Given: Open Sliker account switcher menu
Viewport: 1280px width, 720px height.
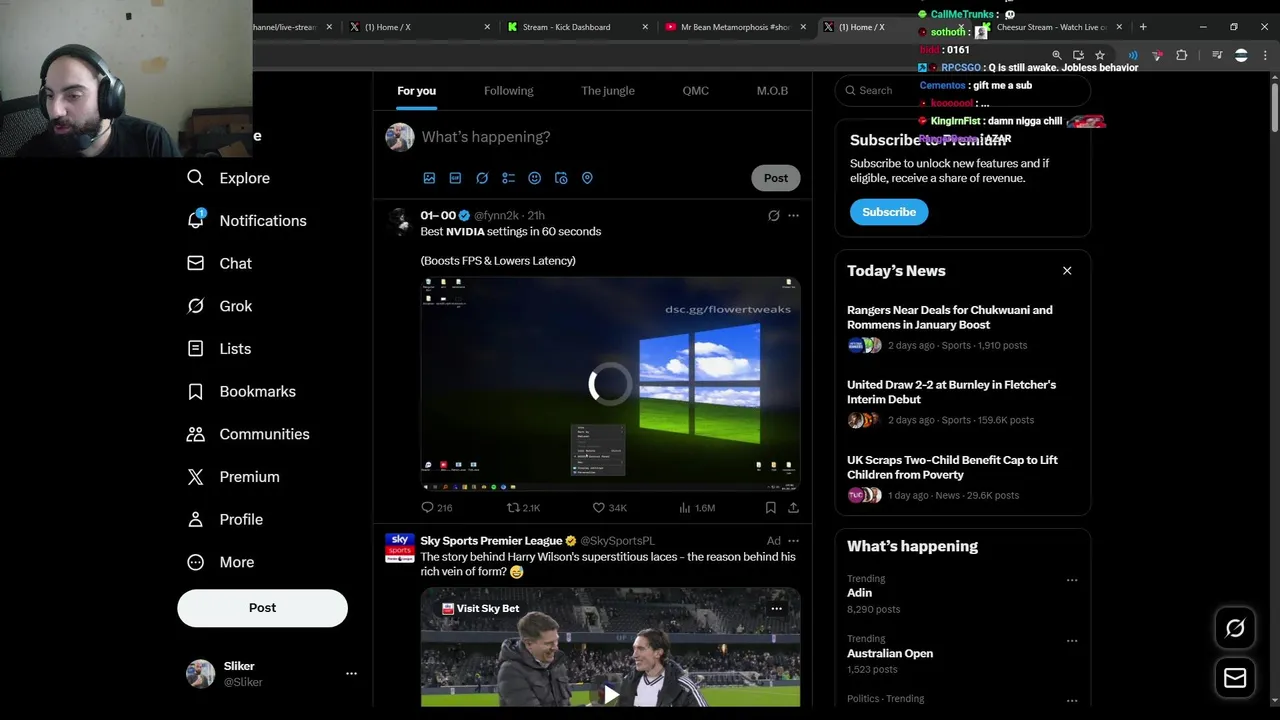Looking at the screenshot, I should pos(351,674).
